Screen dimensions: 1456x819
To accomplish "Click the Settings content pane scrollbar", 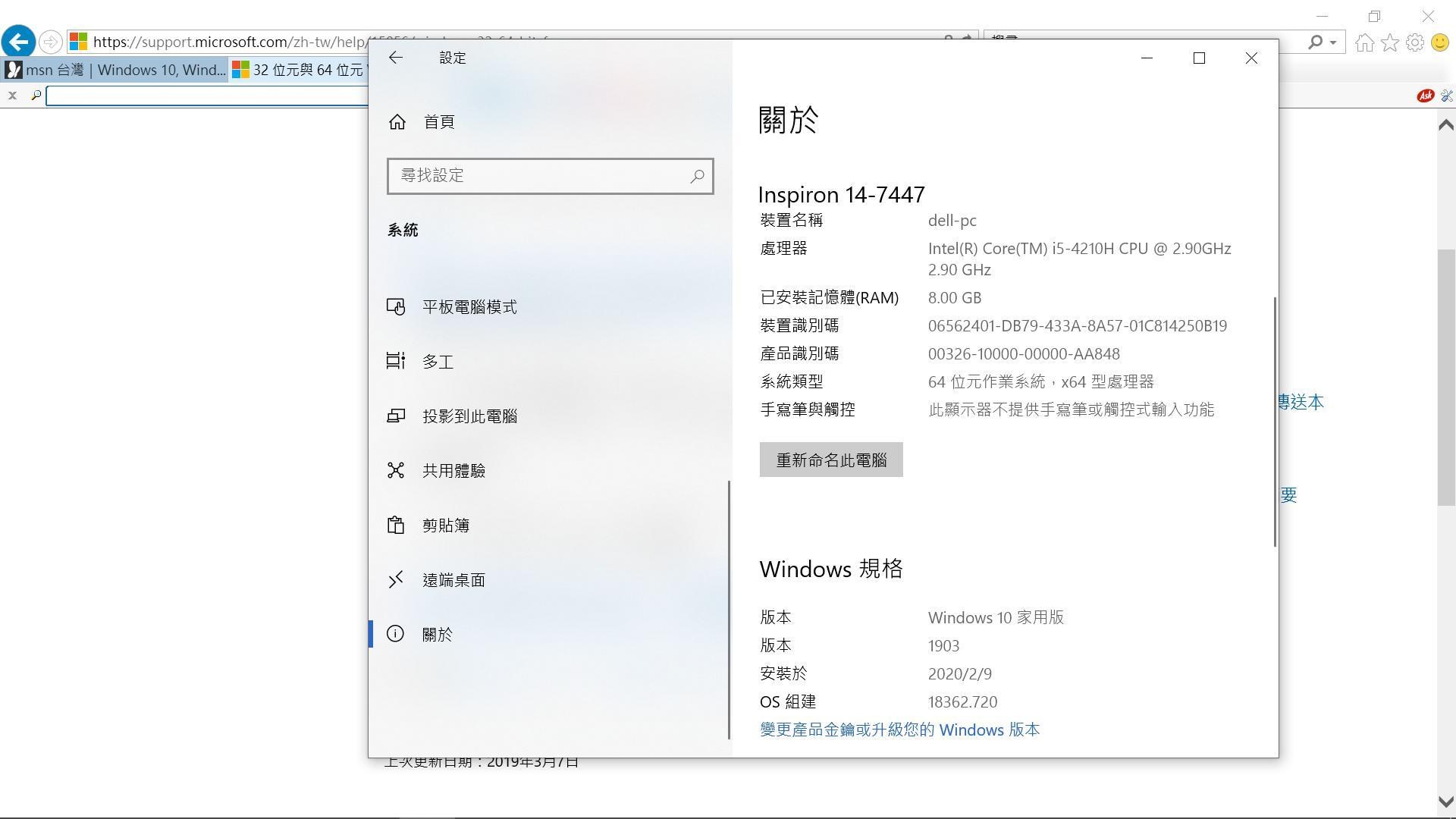I will point(1275,421).
